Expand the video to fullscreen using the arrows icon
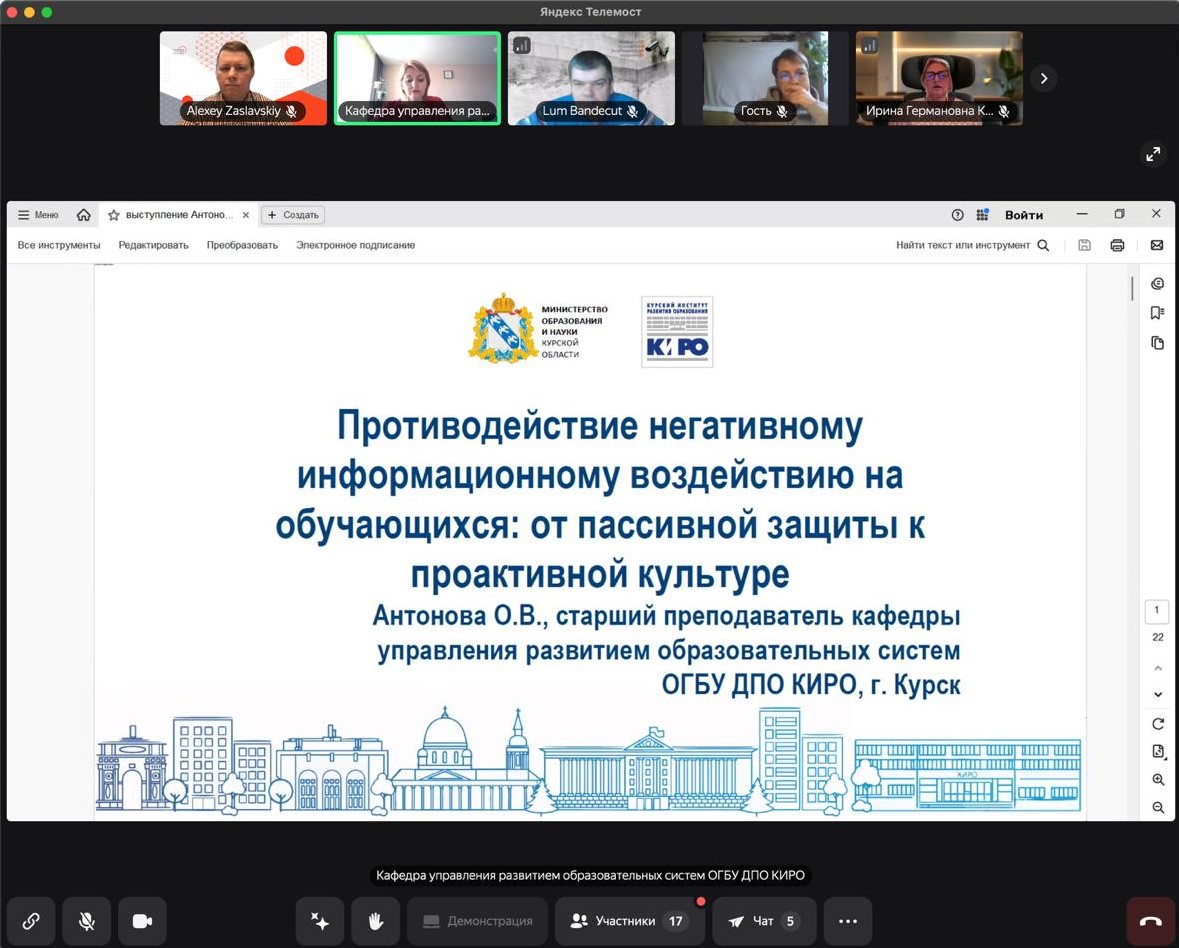The image size is (1179, 948). 1153,154
